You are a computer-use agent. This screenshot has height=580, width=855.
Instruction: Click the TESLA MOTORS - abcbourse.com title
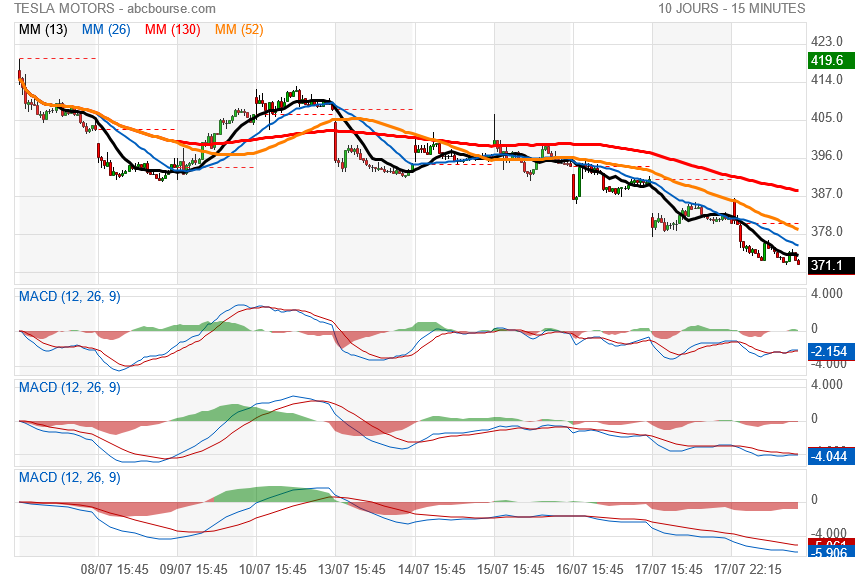[115, 9]
